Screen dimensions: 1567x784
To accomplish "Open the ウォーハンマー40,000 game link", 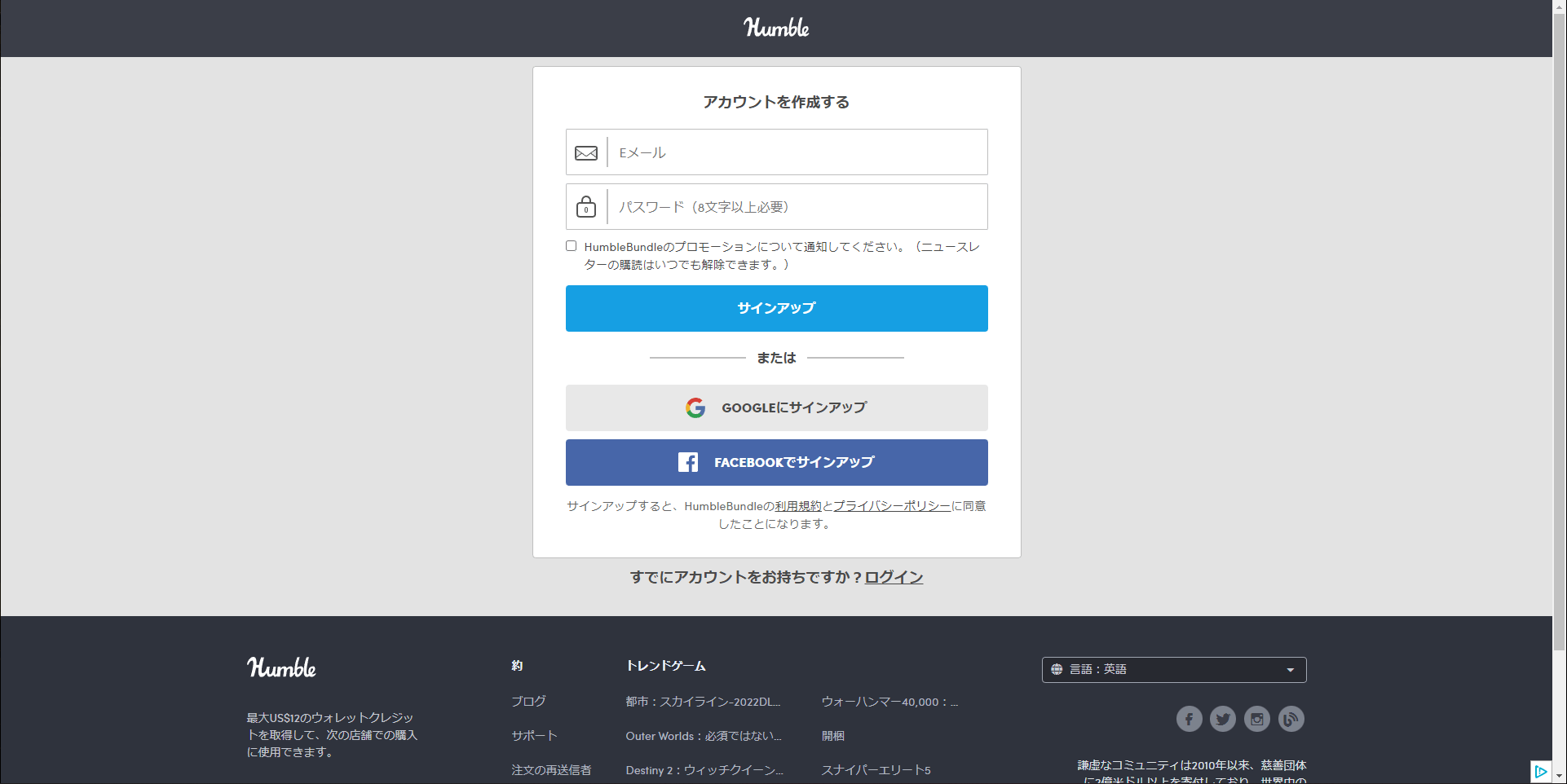I will (889, 702).
